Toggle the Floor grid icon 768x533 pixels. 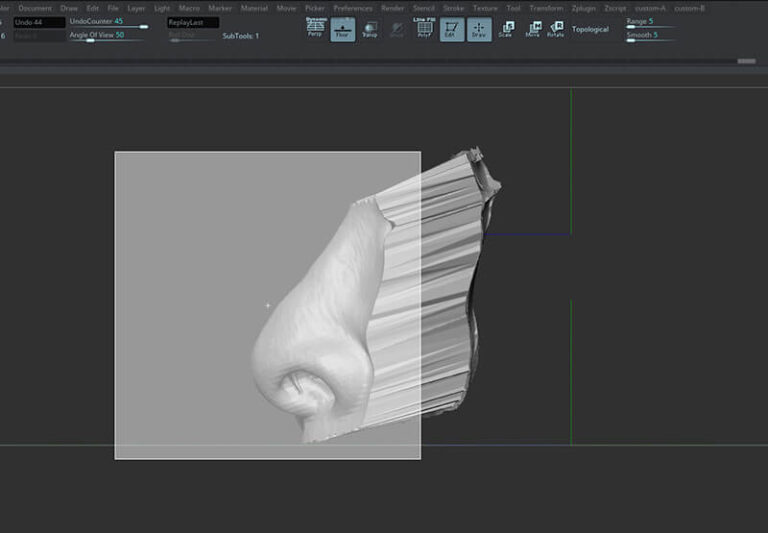click(343, 29)
